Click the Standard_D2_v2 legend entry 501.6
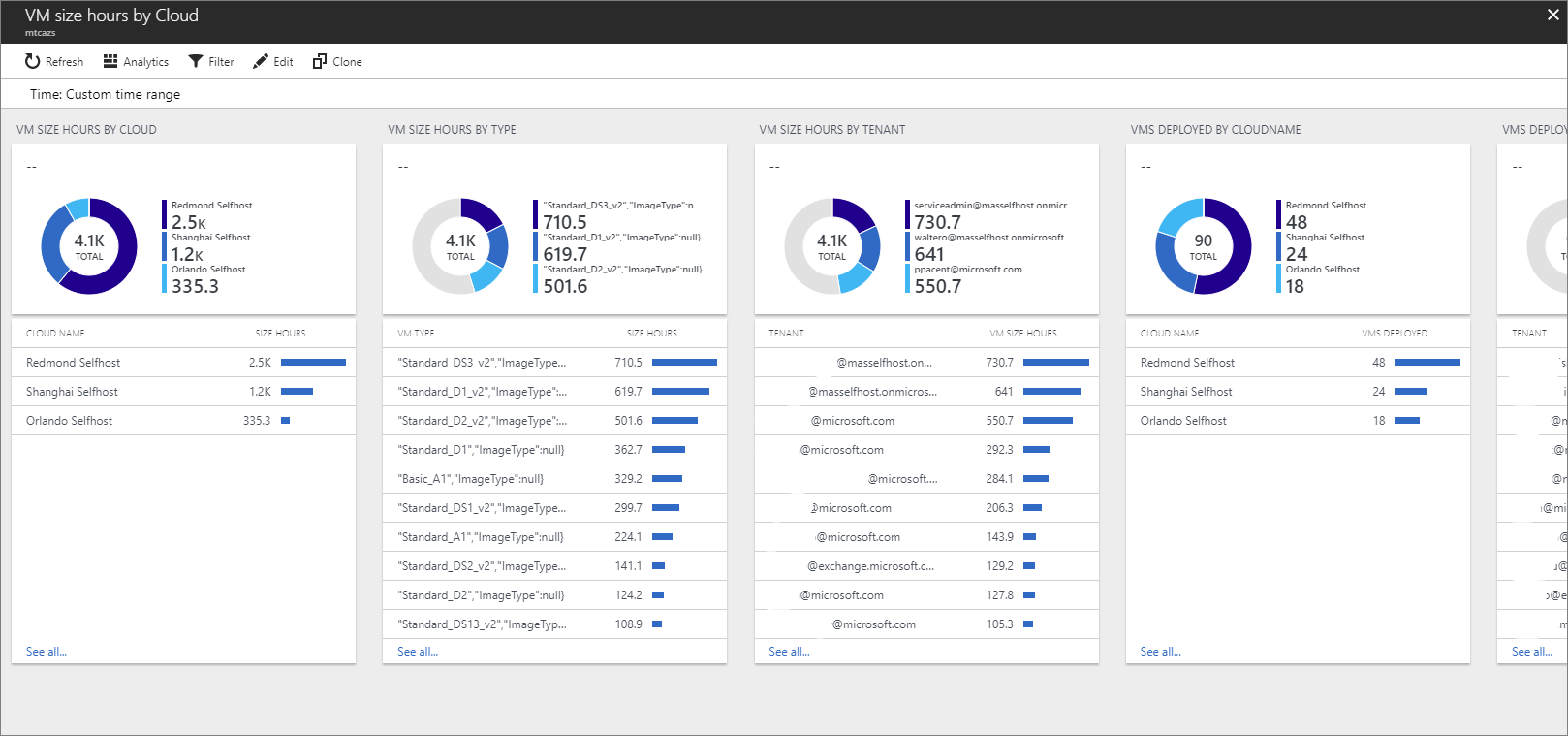 618,279
